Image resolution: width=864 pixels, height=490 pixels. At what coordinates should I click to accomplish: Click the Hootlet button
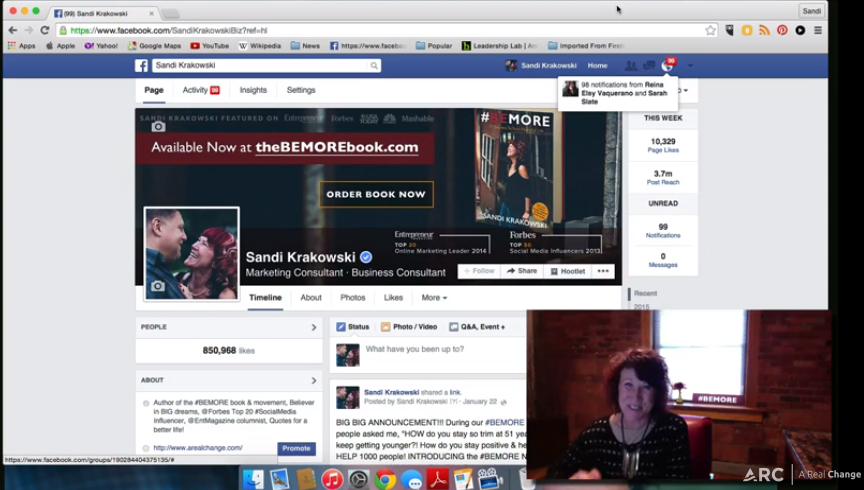(x=568, y=271)
